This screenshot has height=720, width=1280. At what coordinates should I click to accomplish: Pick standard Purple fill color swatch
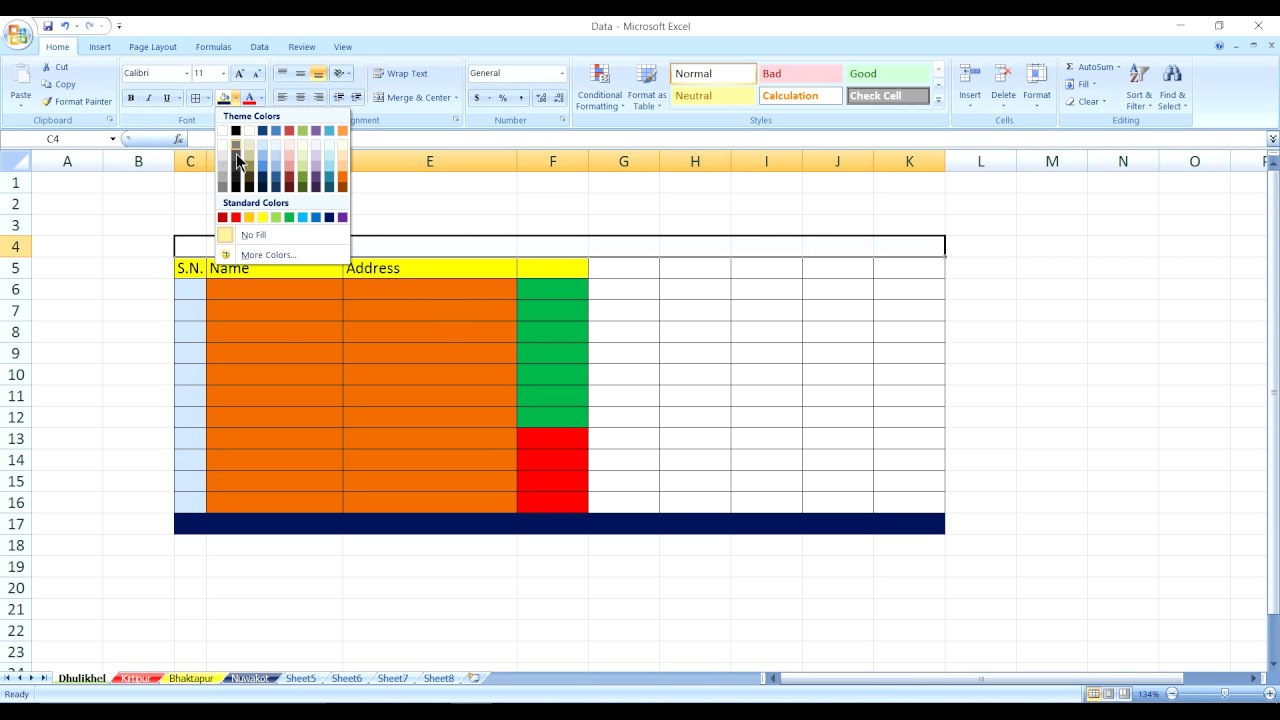pos(342,217)
